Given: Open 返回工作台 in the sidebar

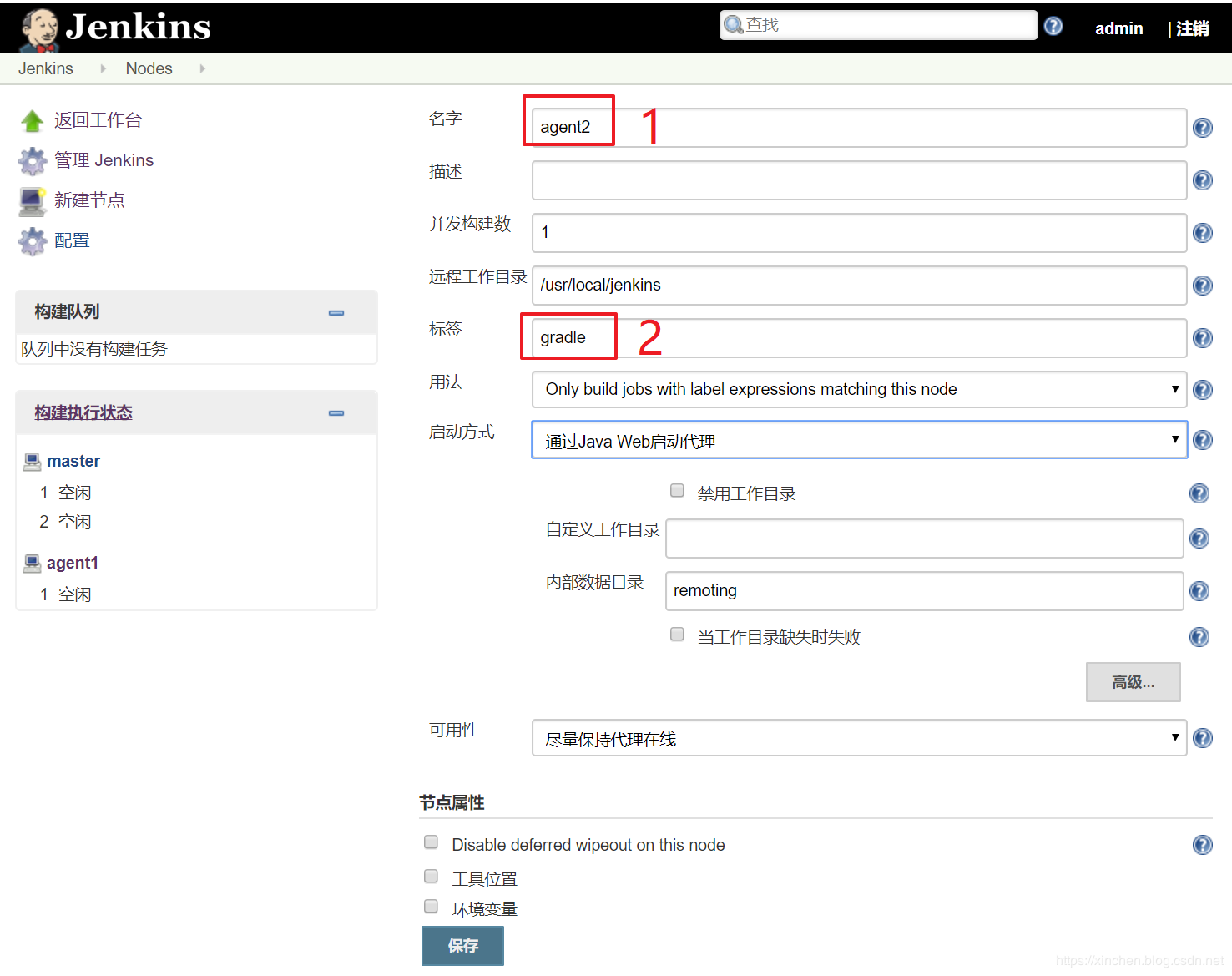Looking at the screenshot, I should coord(98,120).
